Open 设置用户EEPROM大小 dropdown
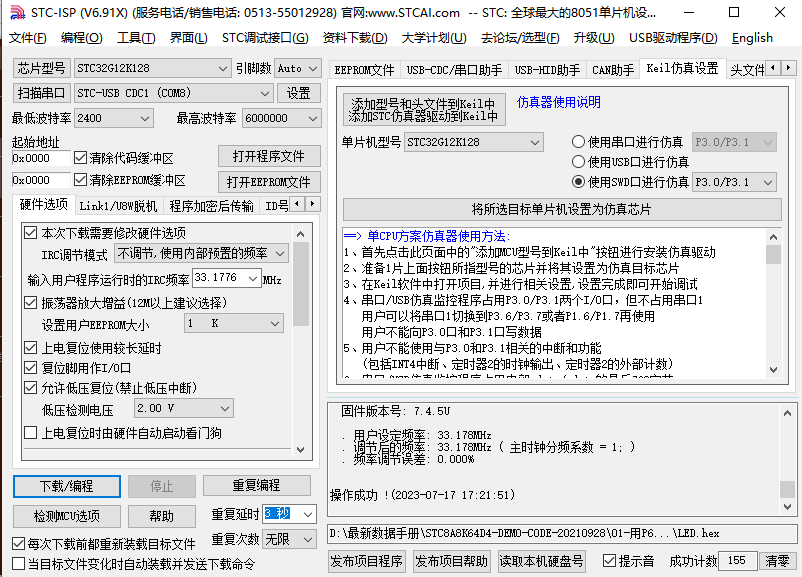The width and height of the screenshot is (802, 577). tap(233, 323)
